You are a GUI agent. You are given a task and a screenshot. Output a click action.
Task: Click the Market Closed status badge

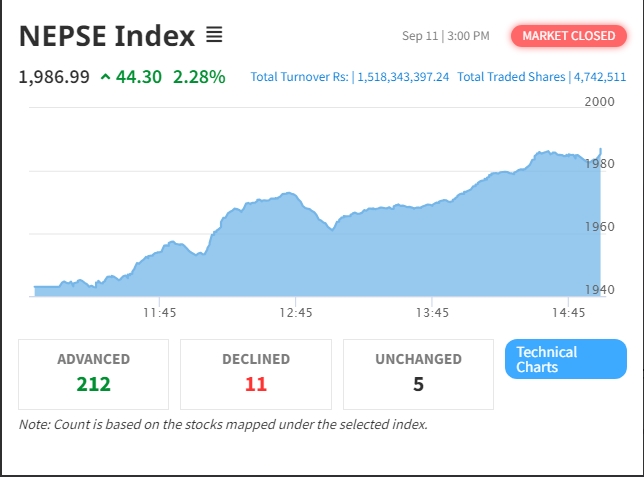click(569, 36)
